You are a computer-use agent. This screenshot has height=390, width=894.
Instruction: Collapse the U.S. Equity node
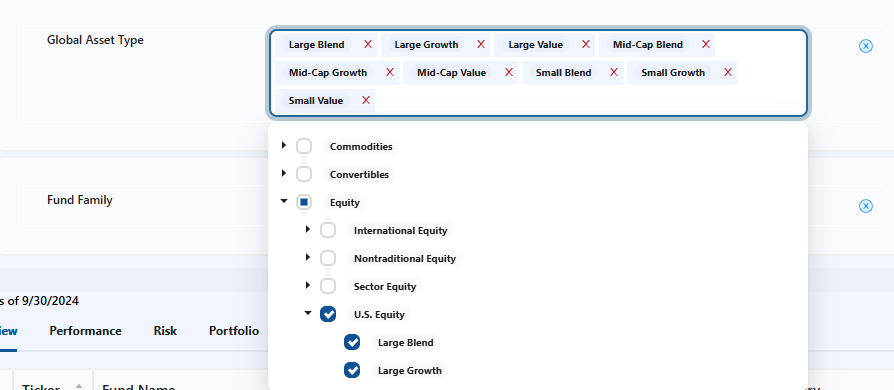pos(308,313)
